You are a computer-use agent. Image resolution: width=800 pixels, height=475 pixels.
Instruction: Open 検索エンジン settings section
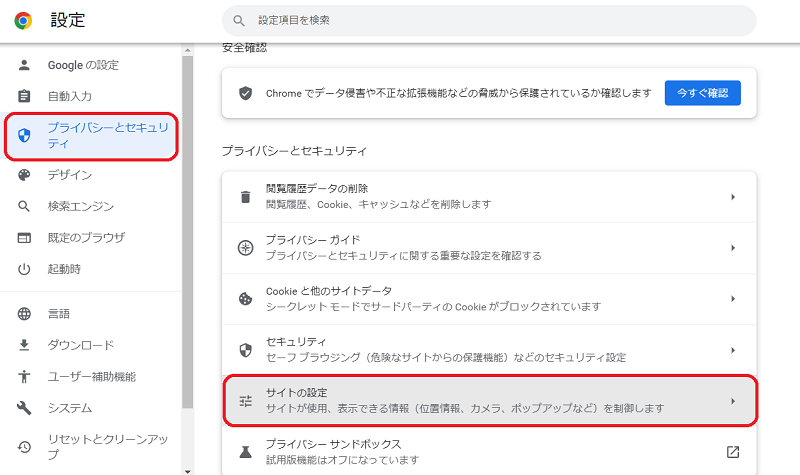(x=80, y=207)
